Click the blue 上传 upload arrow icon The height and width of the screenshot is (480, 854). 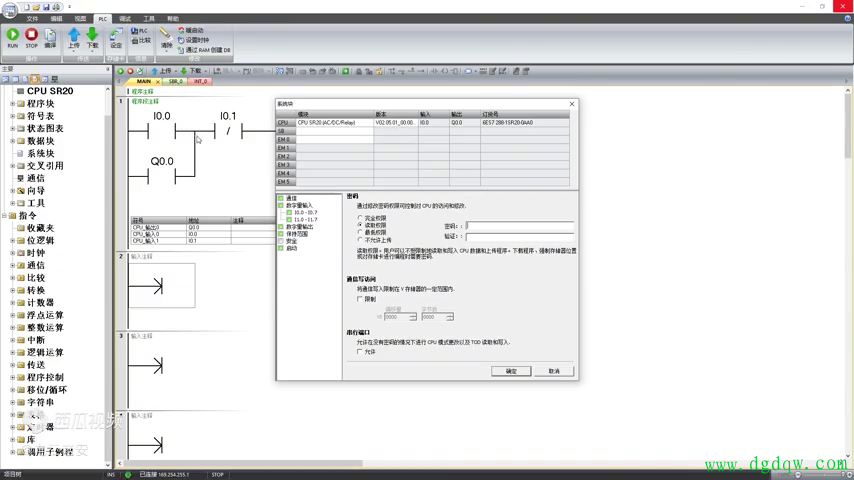[74, 35]
